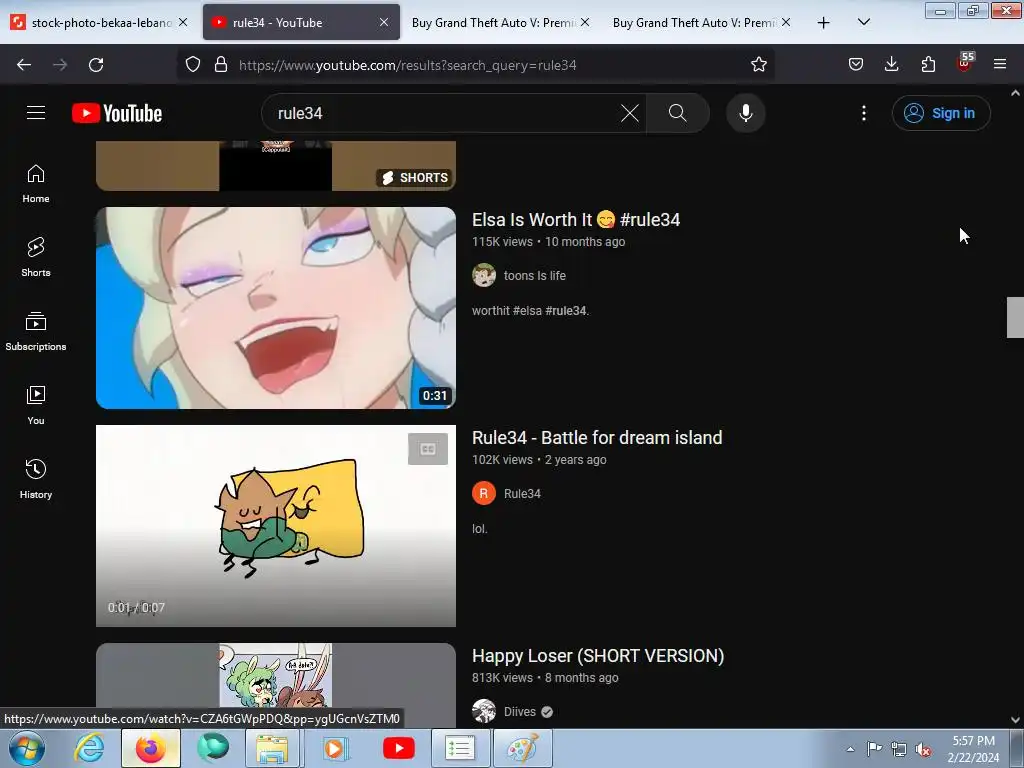Visit the Rule34 channel name link
Viewport: 1024px width, 768px height.
point(522,494)
